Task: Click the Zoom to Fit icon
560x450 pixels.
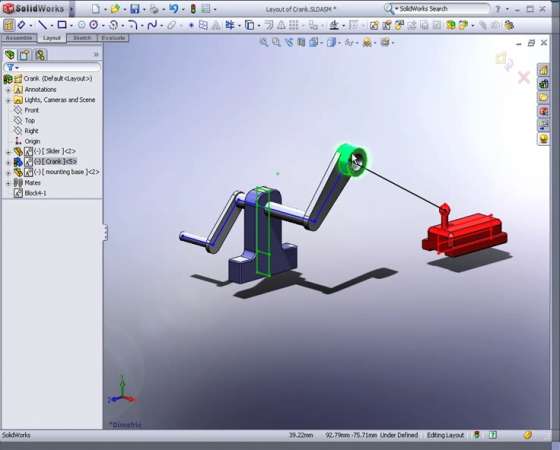Action: pos(264,42)
